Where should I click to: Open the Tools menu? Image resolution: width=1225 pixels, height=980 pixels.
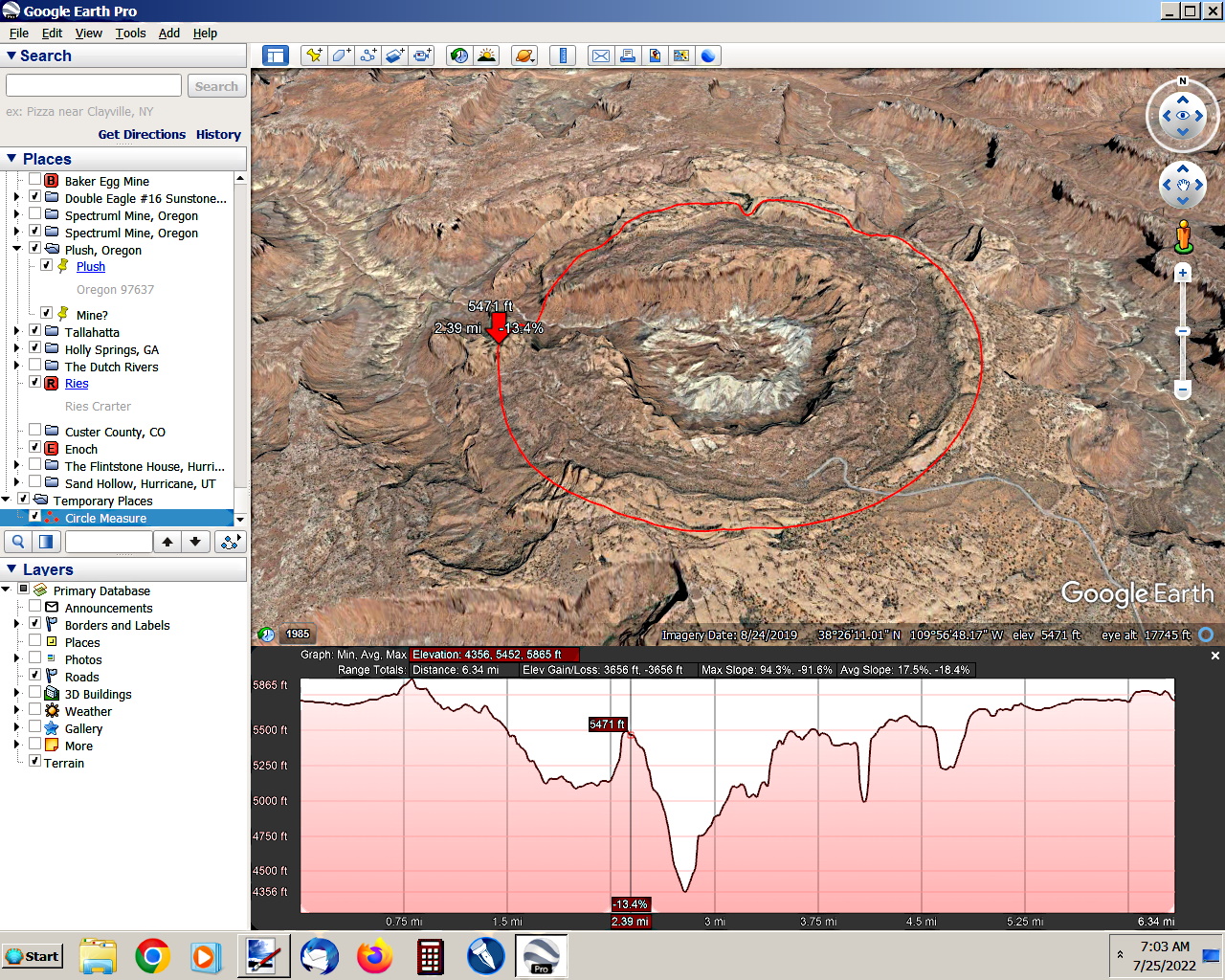point(130,33)
